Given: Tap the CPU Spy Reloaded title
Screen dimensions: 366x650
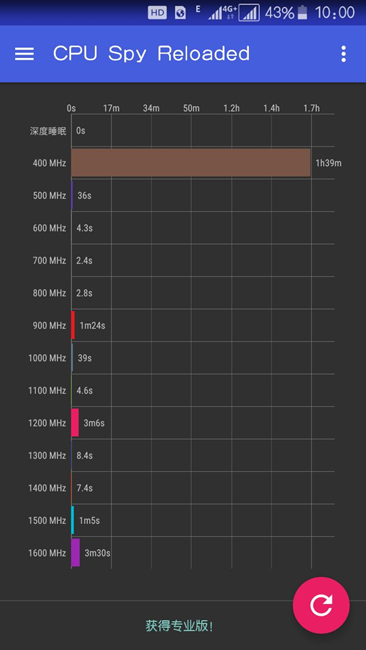Looking at the screenshot, I should pos(151,53).
